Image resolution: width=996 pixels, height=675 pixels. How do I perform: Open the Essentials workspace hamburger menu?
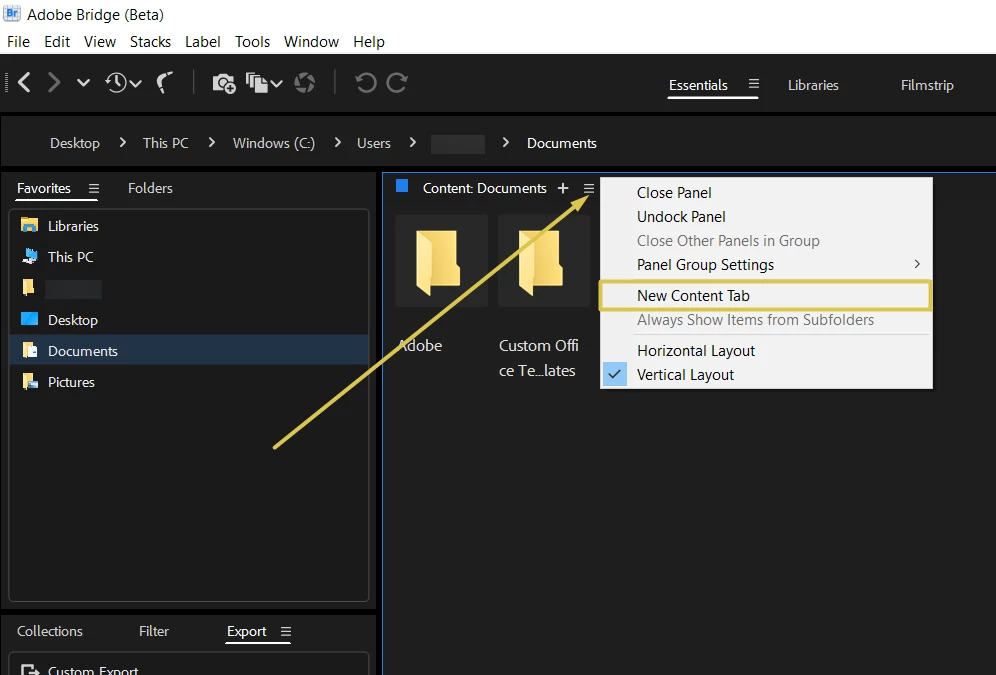pos(753,84)
